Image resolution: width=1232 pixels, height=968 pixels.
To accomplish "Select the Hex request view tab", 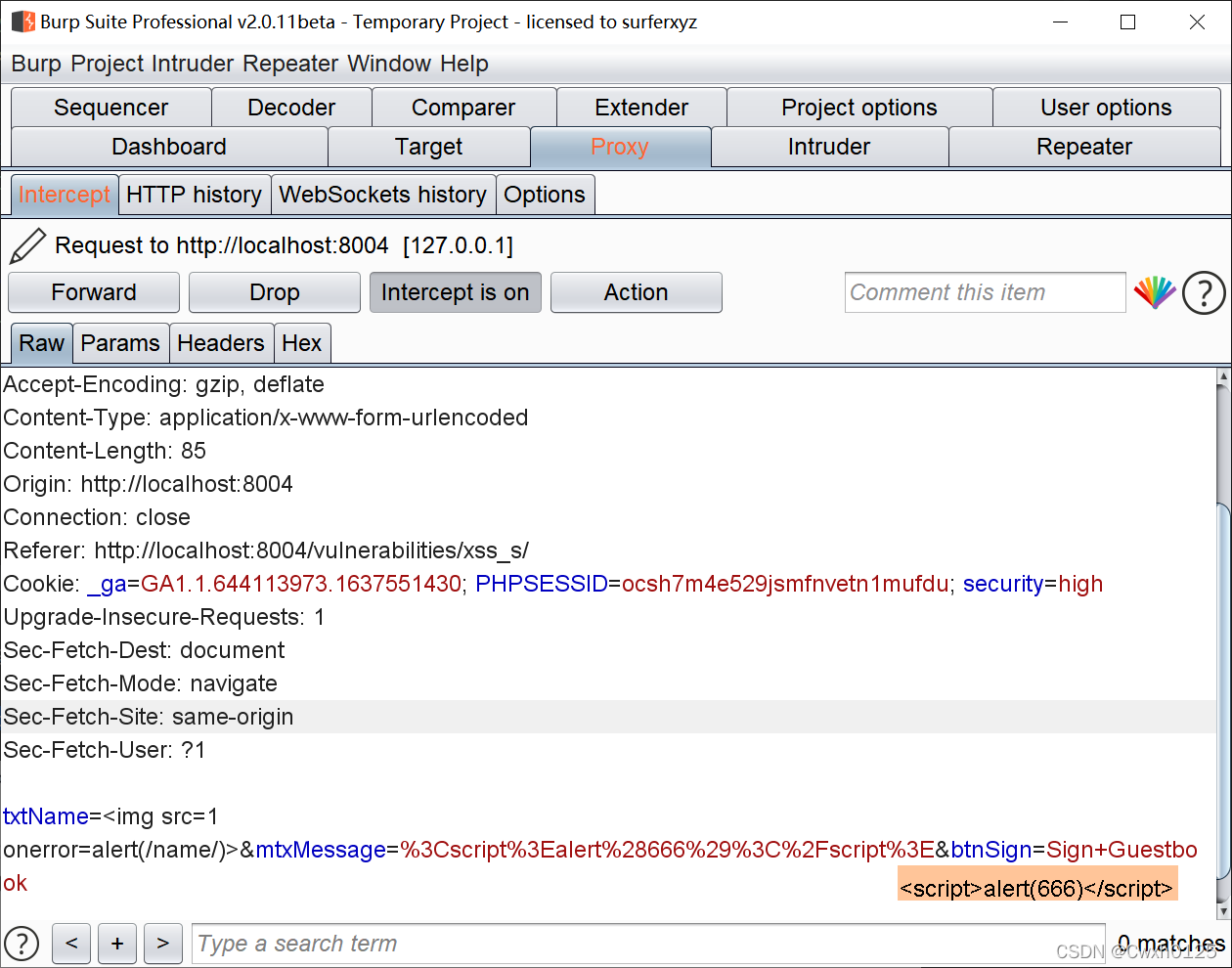I will point(302,343).
